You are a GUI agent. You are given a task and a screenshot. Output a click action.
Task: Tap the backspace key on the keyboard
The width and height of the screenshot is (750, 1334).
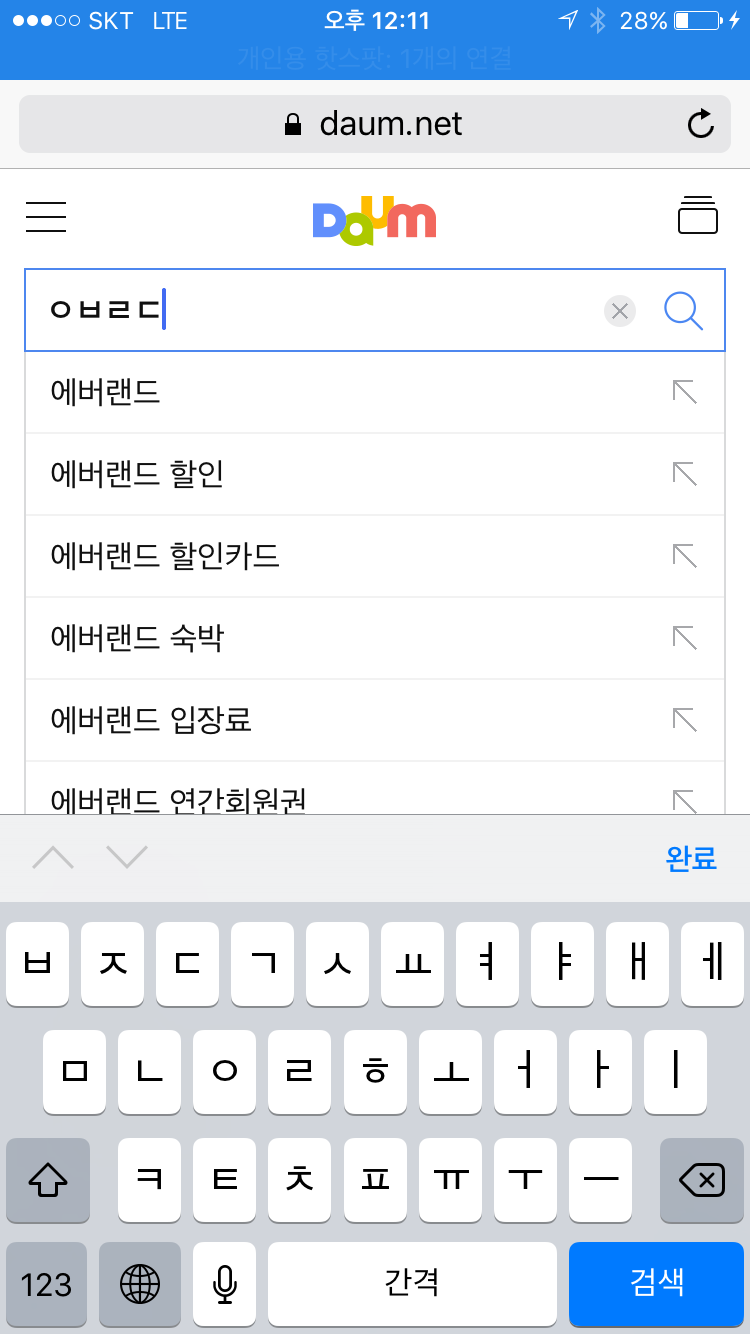point(700,1181)
